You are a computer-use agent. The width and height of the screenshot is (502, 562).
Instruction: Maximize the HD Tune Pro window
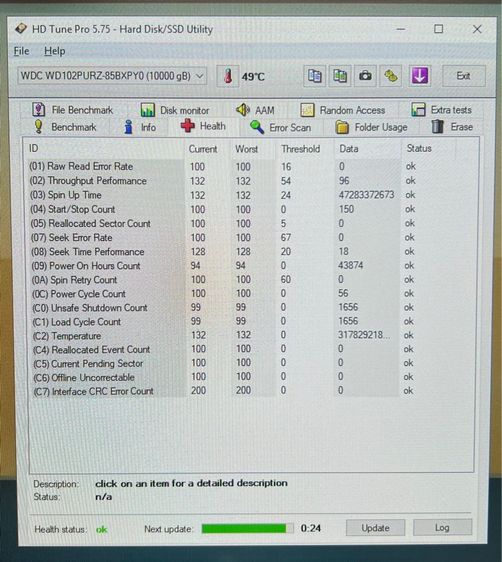[439, 29]
